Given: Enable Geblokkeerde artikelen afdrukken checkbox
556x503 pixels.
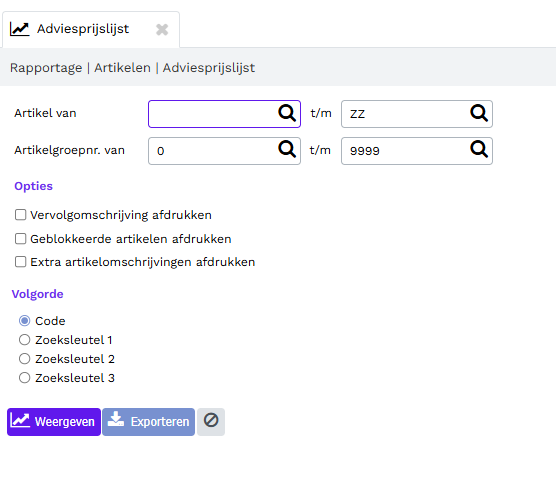Looking at the screenshot, I should [x=21, y=239].
